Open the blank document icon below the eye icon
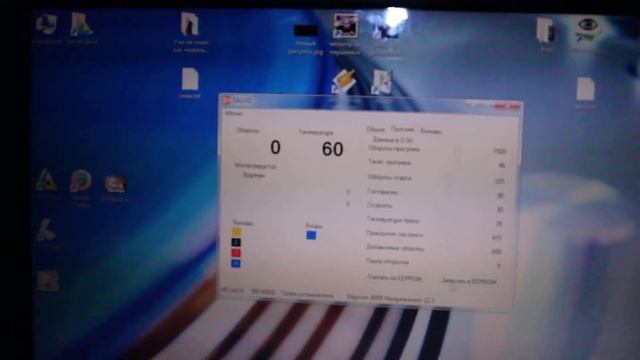 pyautogui.click(x=585, y=89)
